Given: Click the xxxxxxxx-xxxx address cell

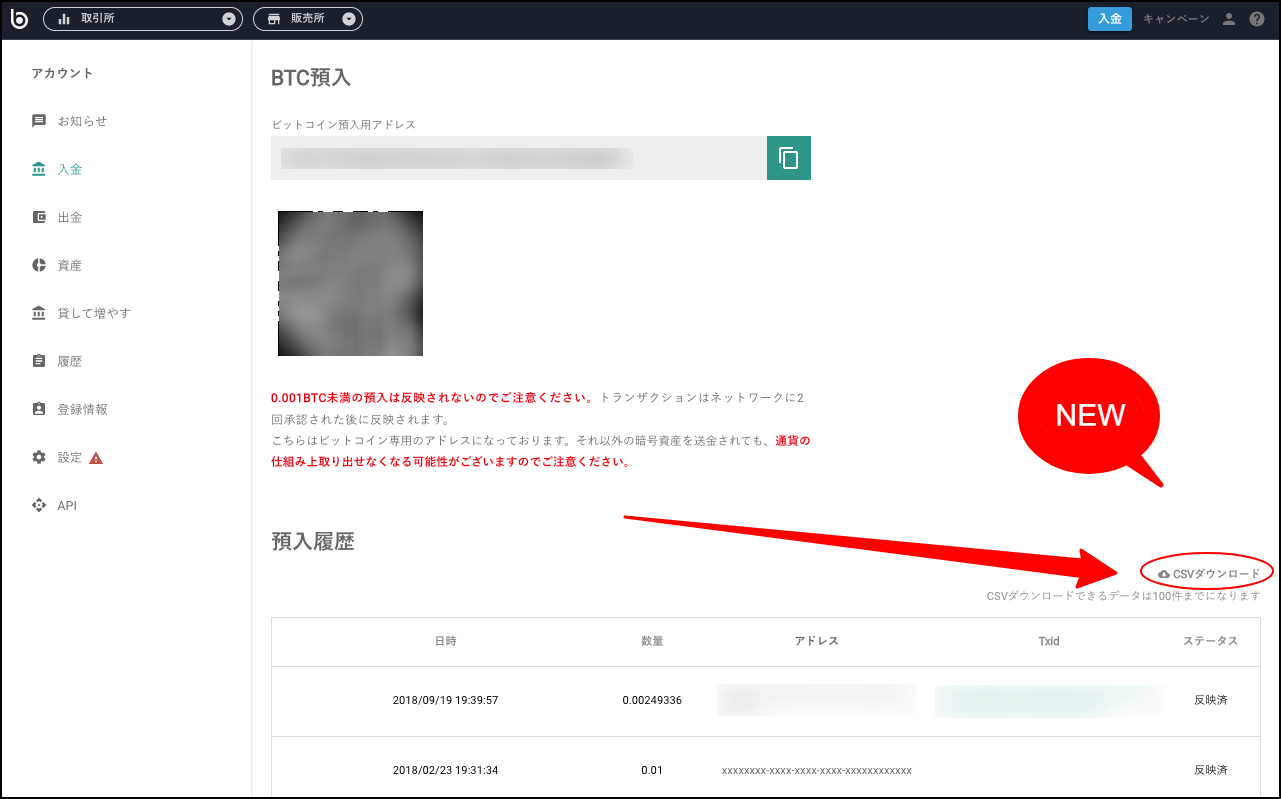Looking at the screenshot, I should (817, 770).
